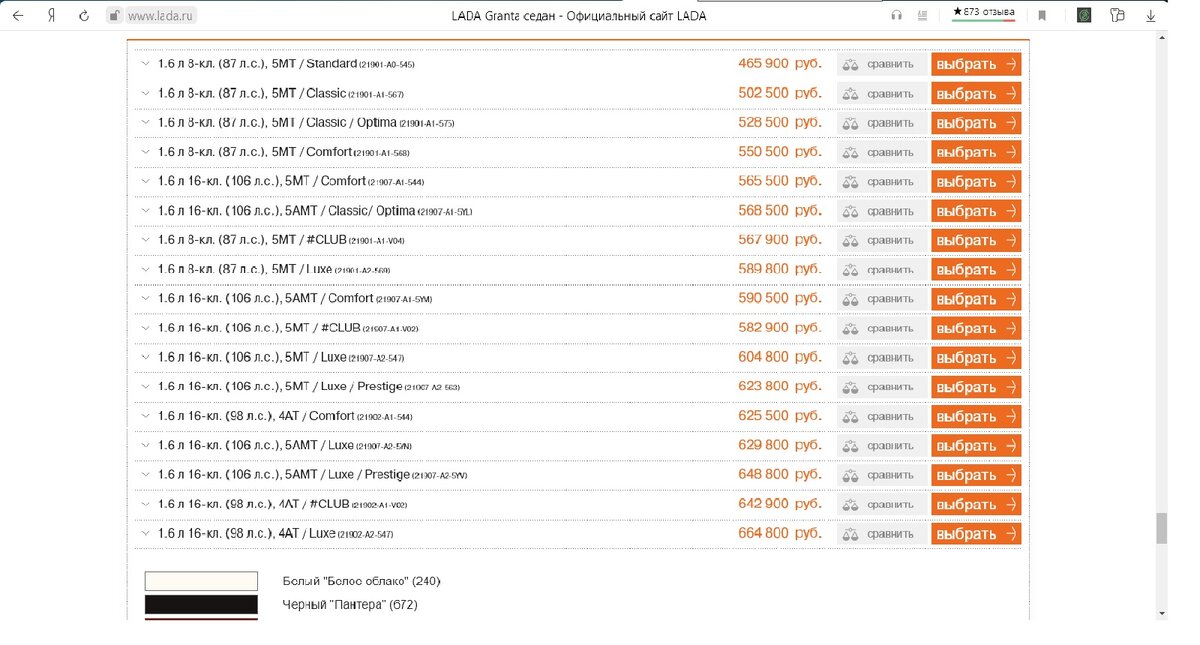
Task: Expand the 5MT / Classic / Optima row chevron
Action: point(145,123)
